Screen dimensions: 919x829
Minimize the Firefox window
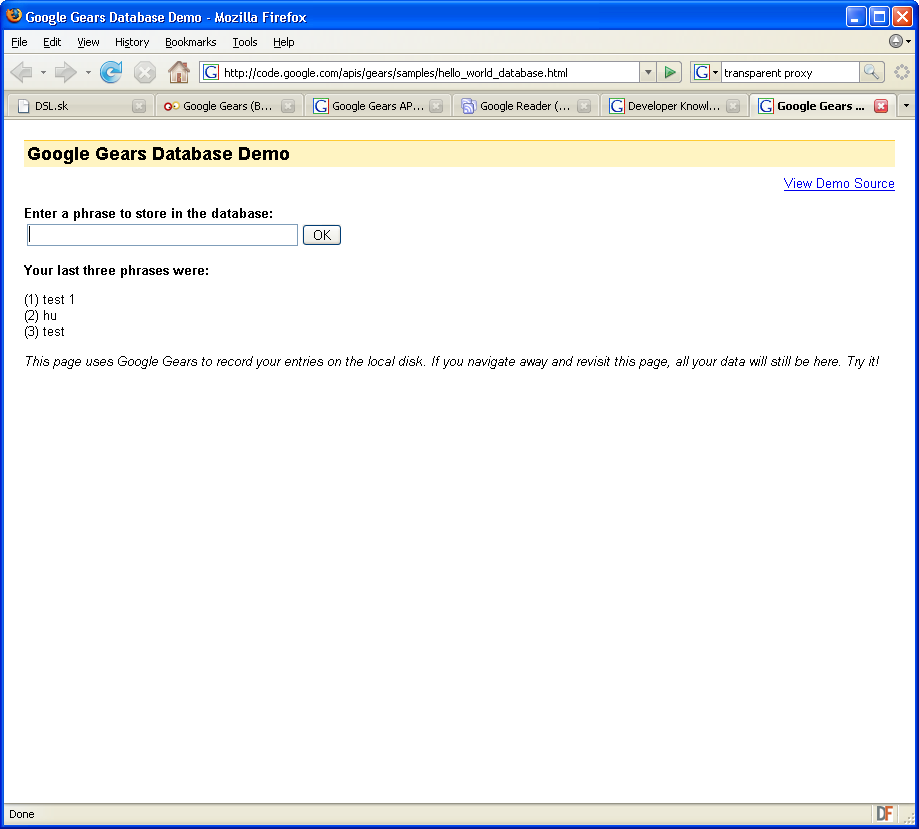856,16
